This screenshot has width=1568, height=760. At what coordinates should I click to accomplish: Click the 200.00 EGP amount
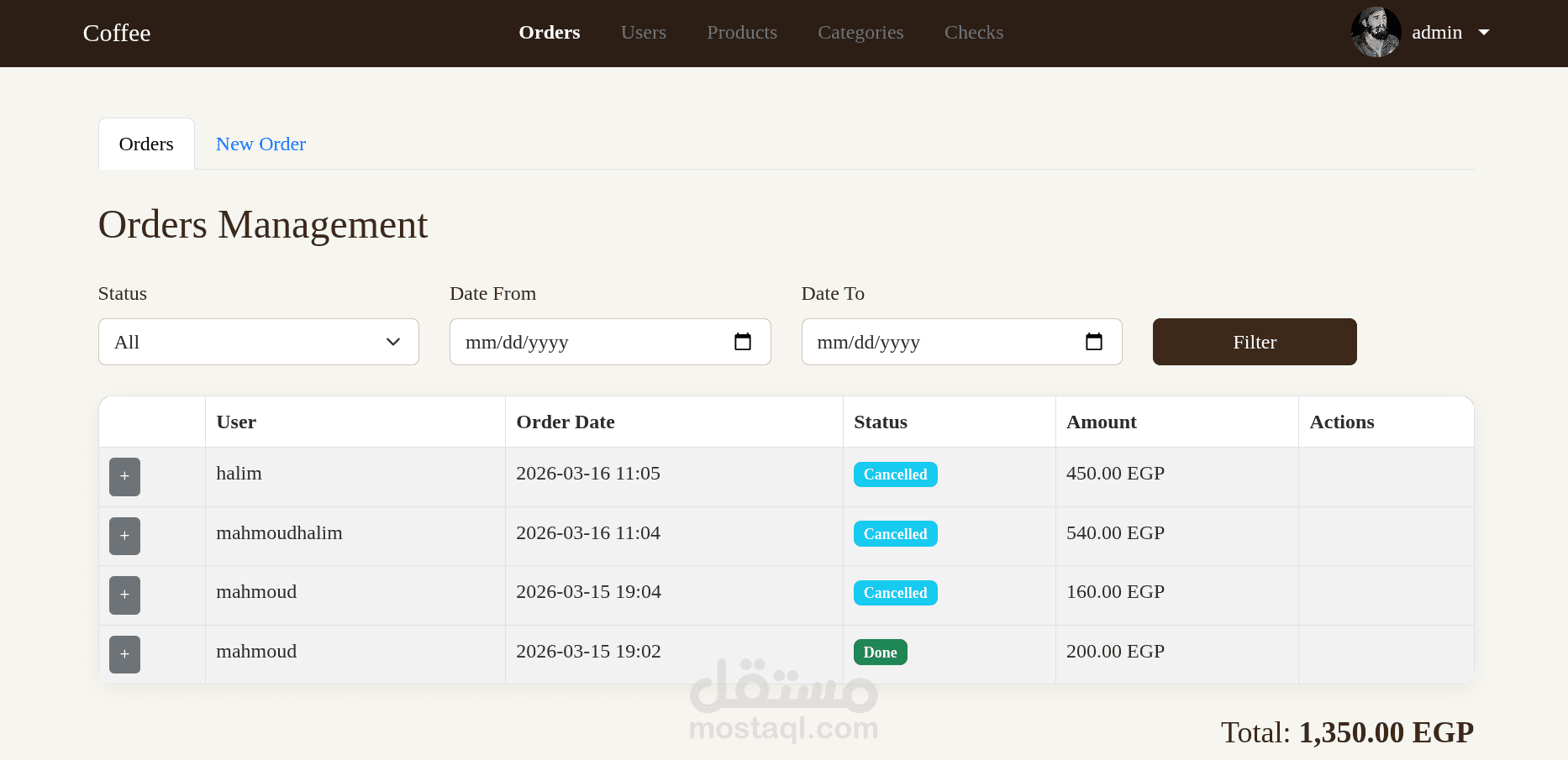(1115, 651)
